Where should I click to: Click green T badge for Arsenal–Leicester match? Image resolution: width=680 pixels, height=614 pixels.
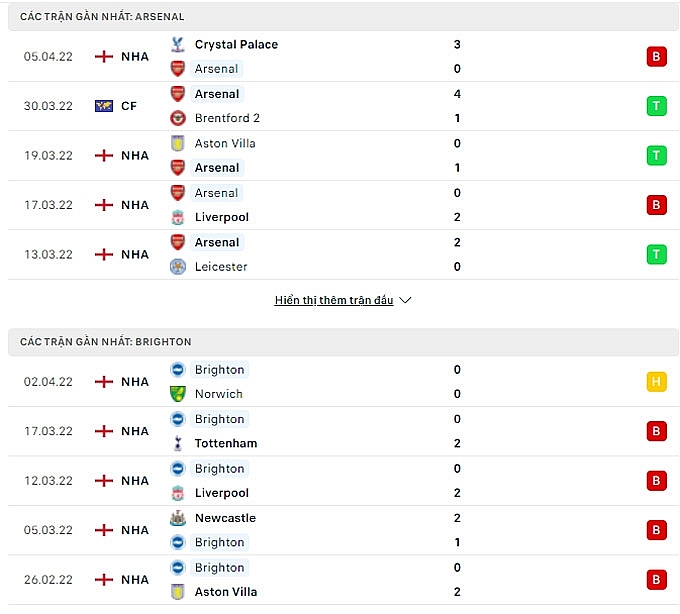point(656,254)
